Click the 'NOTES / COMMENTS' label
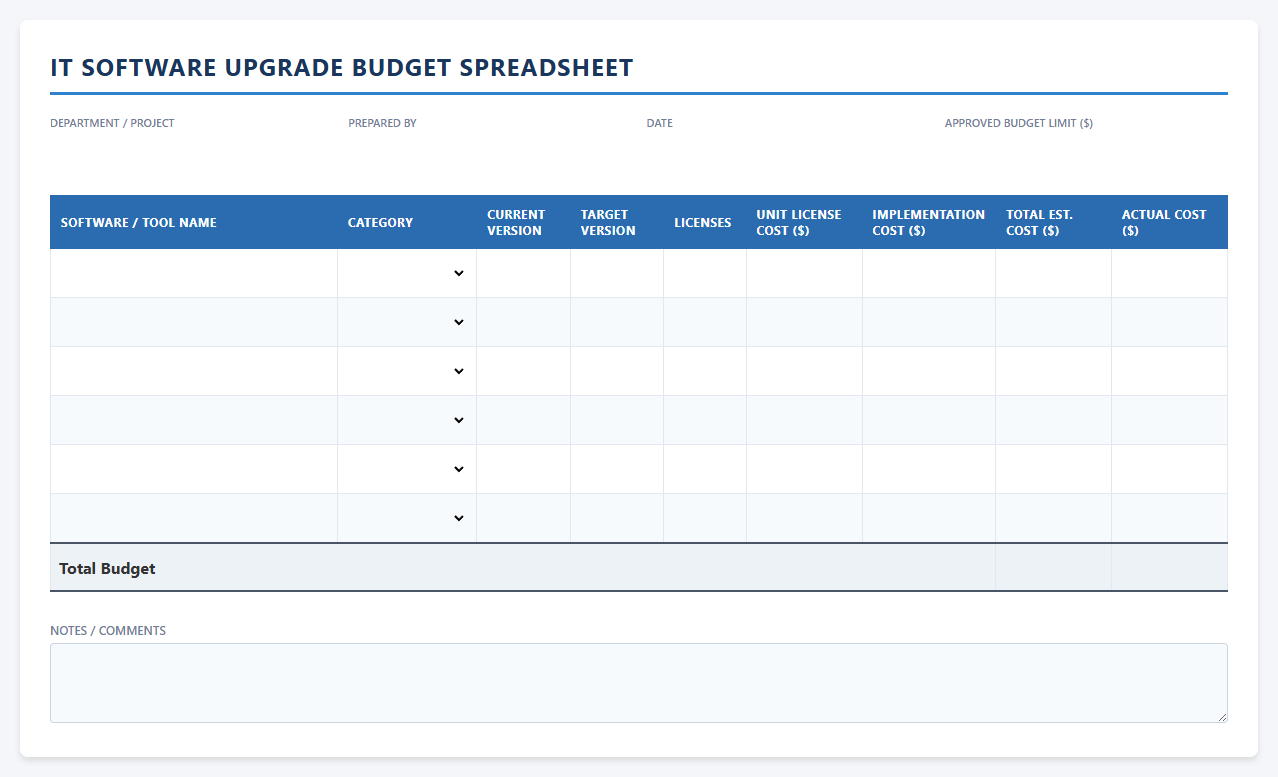The width and height of the screenshot is (1278, 777). tap(108, 631)
